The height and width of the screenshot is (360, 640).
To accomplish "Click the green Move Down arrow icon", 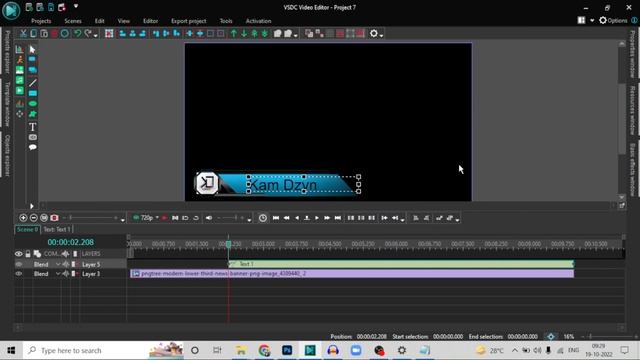I will 244,33.
